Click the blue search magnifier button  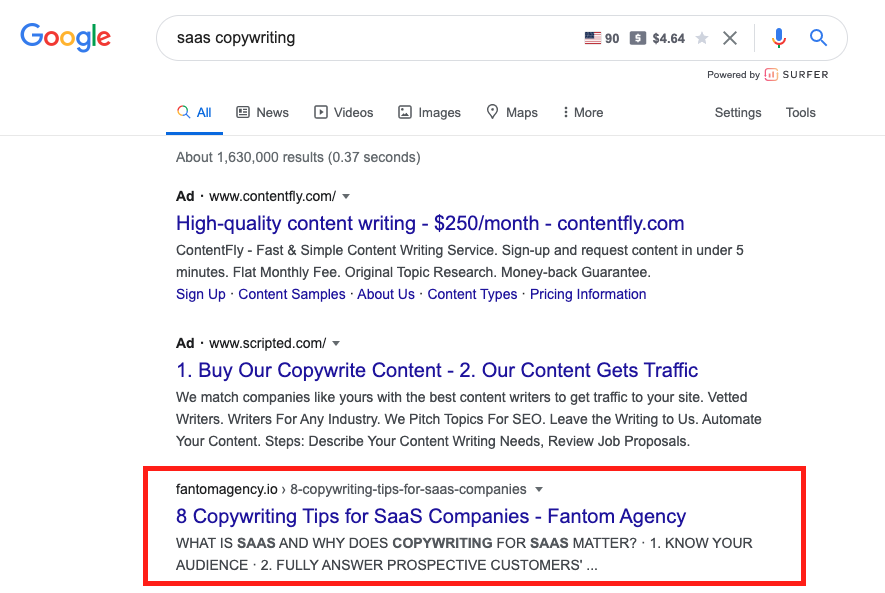818,38
